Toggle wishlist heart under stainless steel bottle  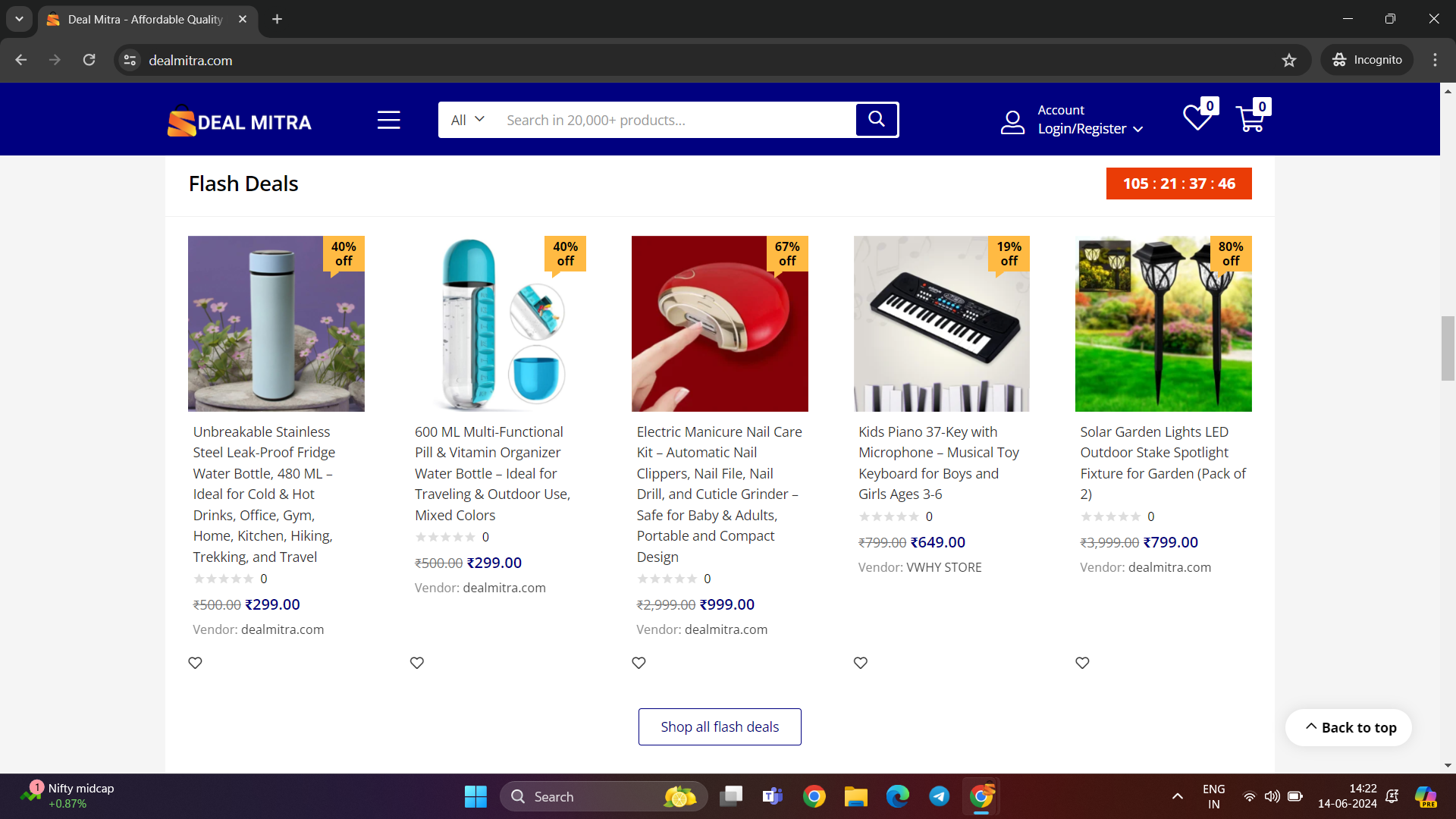click(195, 663)
